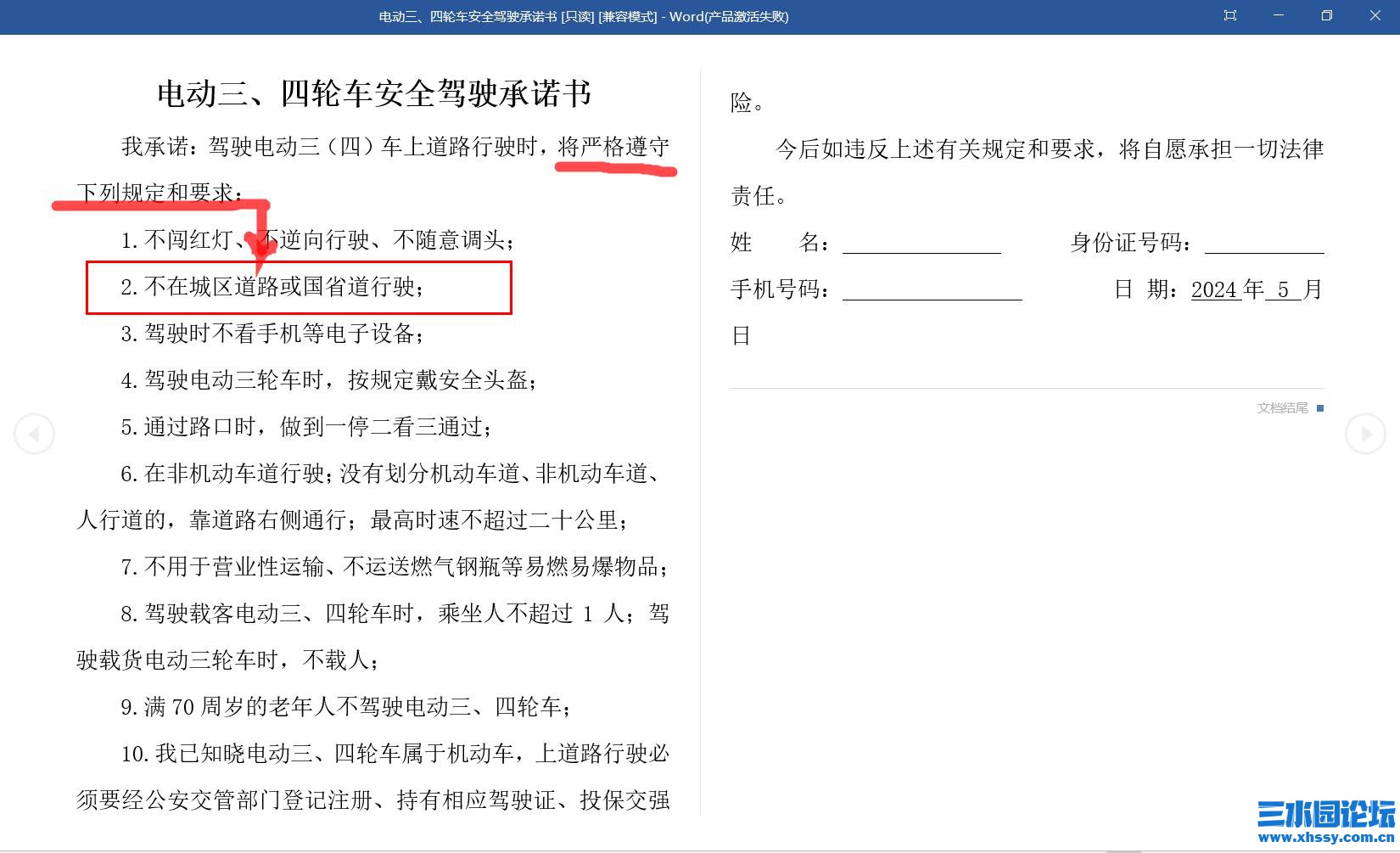Go to the previous page with left arrow
Viewport: 1400px width, 853px height.
pyautogui.click(x=34, y=434)
